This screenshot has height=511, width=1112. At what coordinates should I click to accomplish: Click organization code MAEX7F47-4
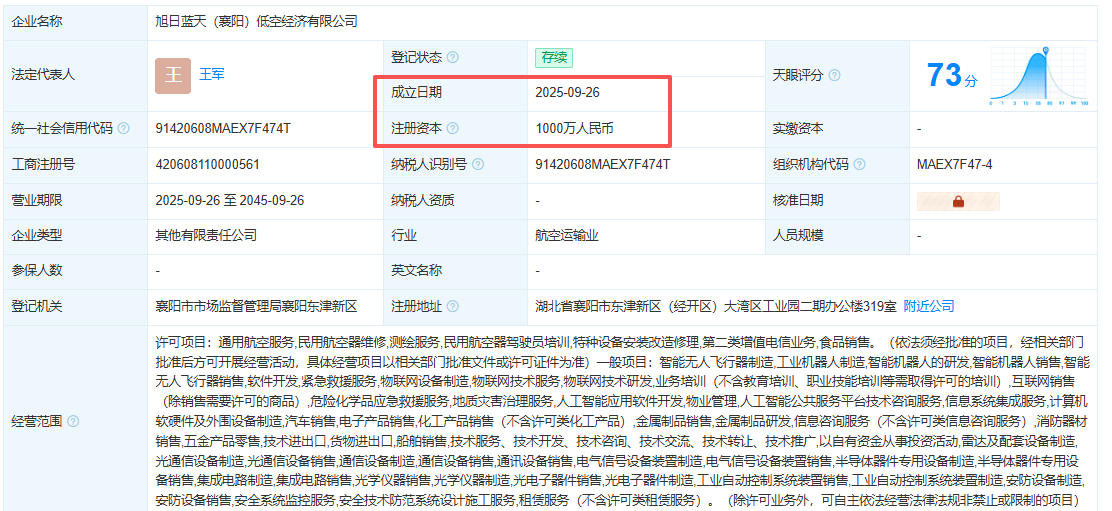pos(955,164)
